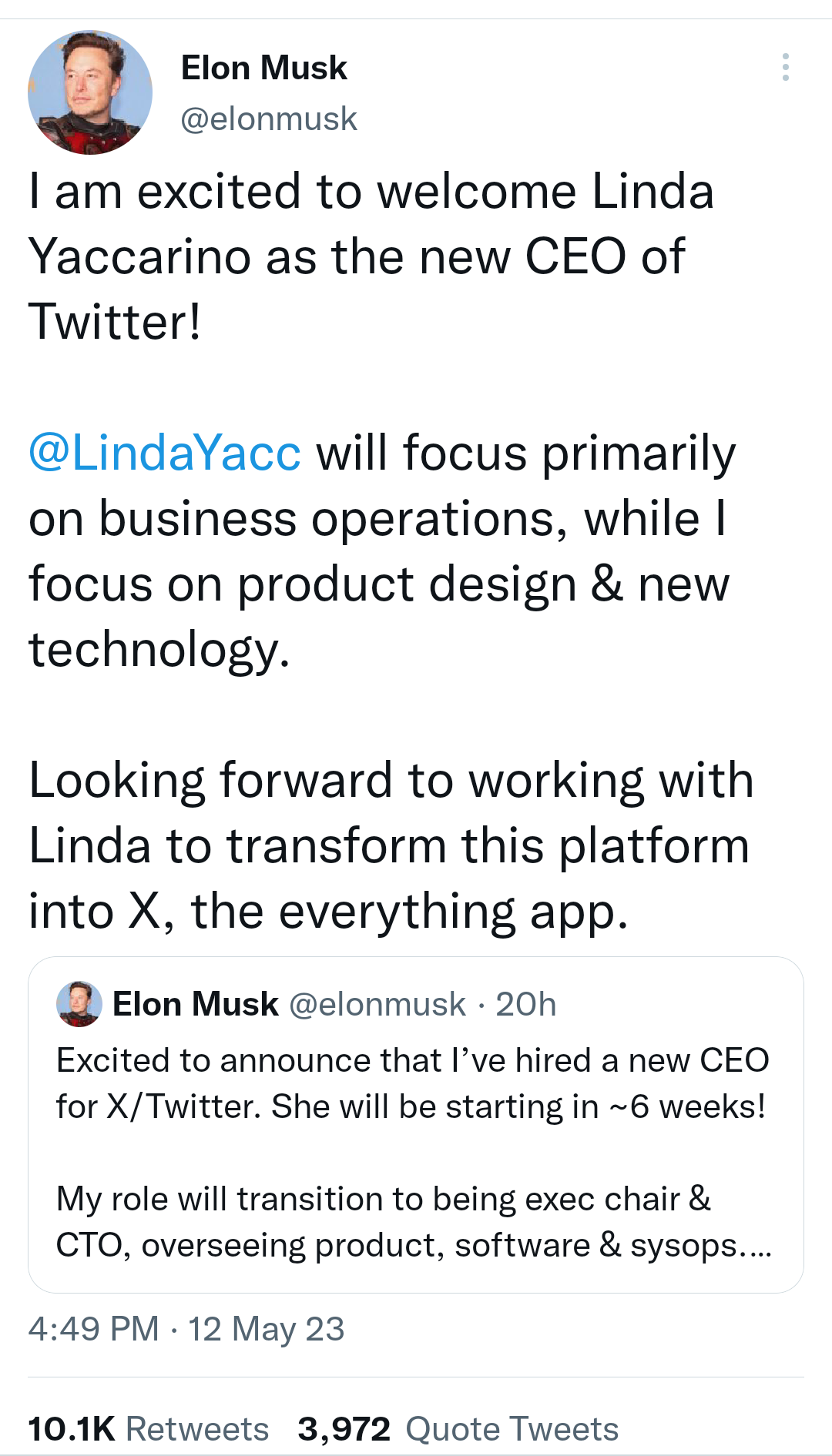Screen dimensions: 832x1456
Task: Tap the "welcome Linda Yaccarino" tweet paragraph
Action: tap(370, 256)
